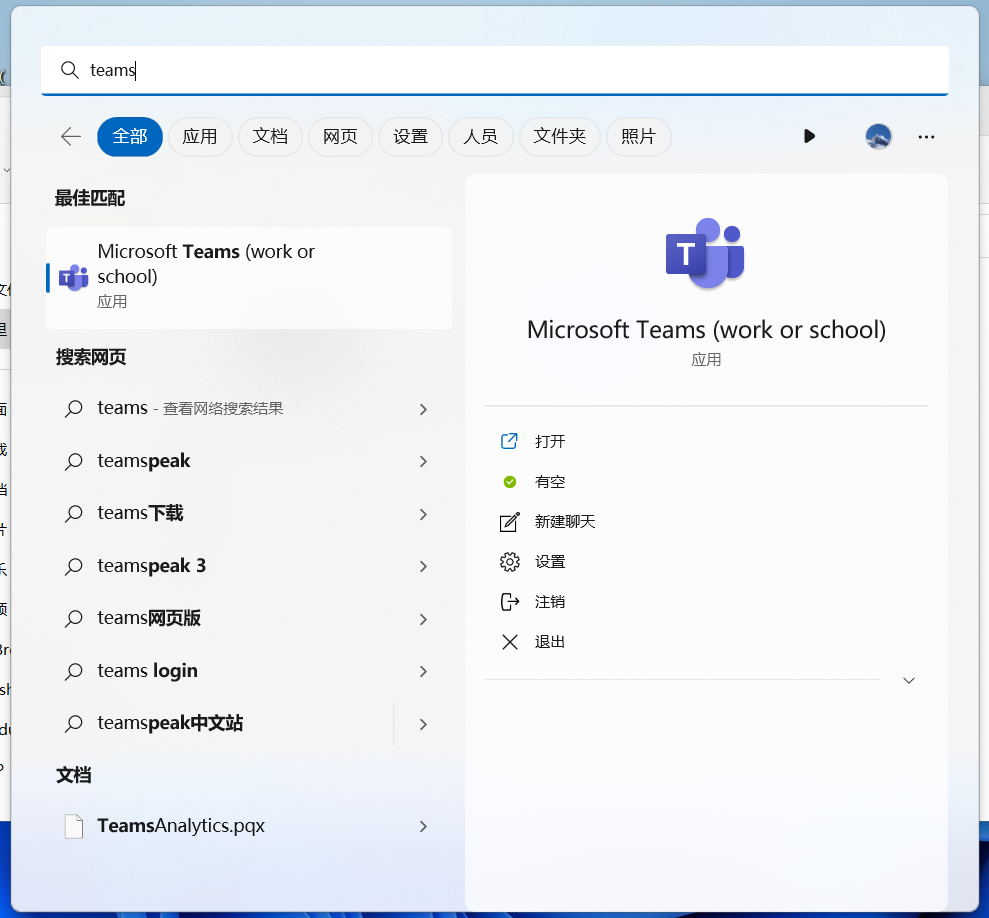
Task: Click the 退出 X icon
Action: pos(510,642)
